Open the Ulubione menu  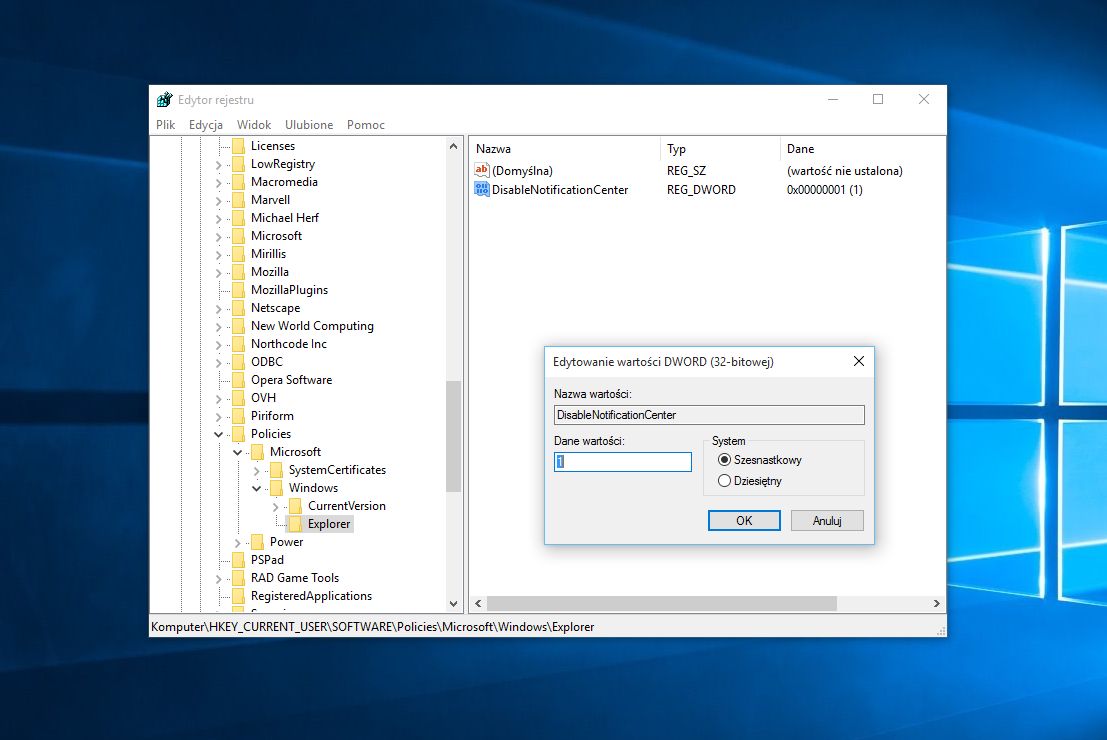(309, 125)
